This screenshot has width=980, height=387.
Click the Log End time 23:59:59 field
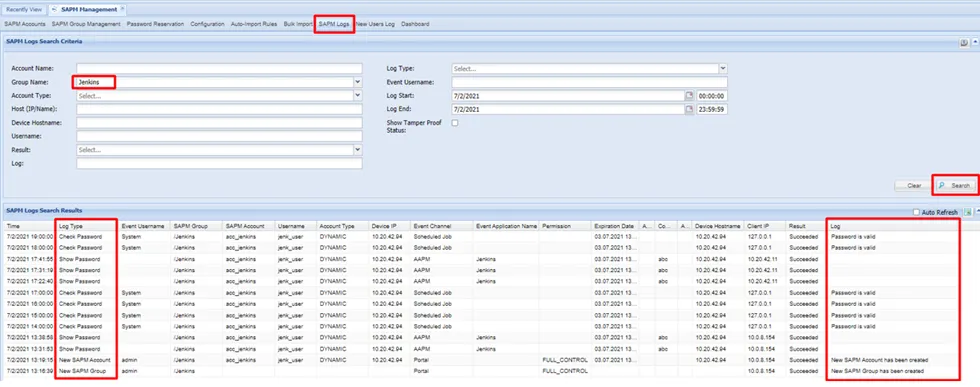point(711,109)
